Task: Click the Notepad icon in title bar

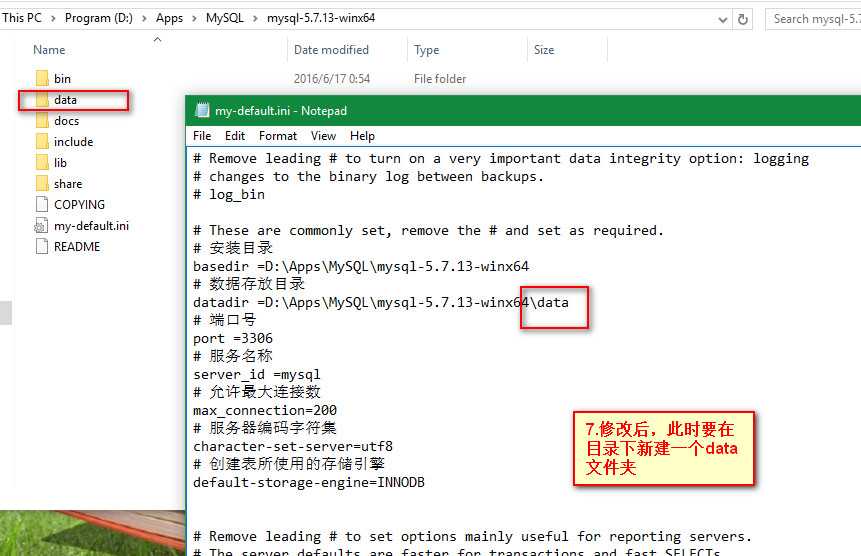Action: pyautogui.click(x=203, y=111)
